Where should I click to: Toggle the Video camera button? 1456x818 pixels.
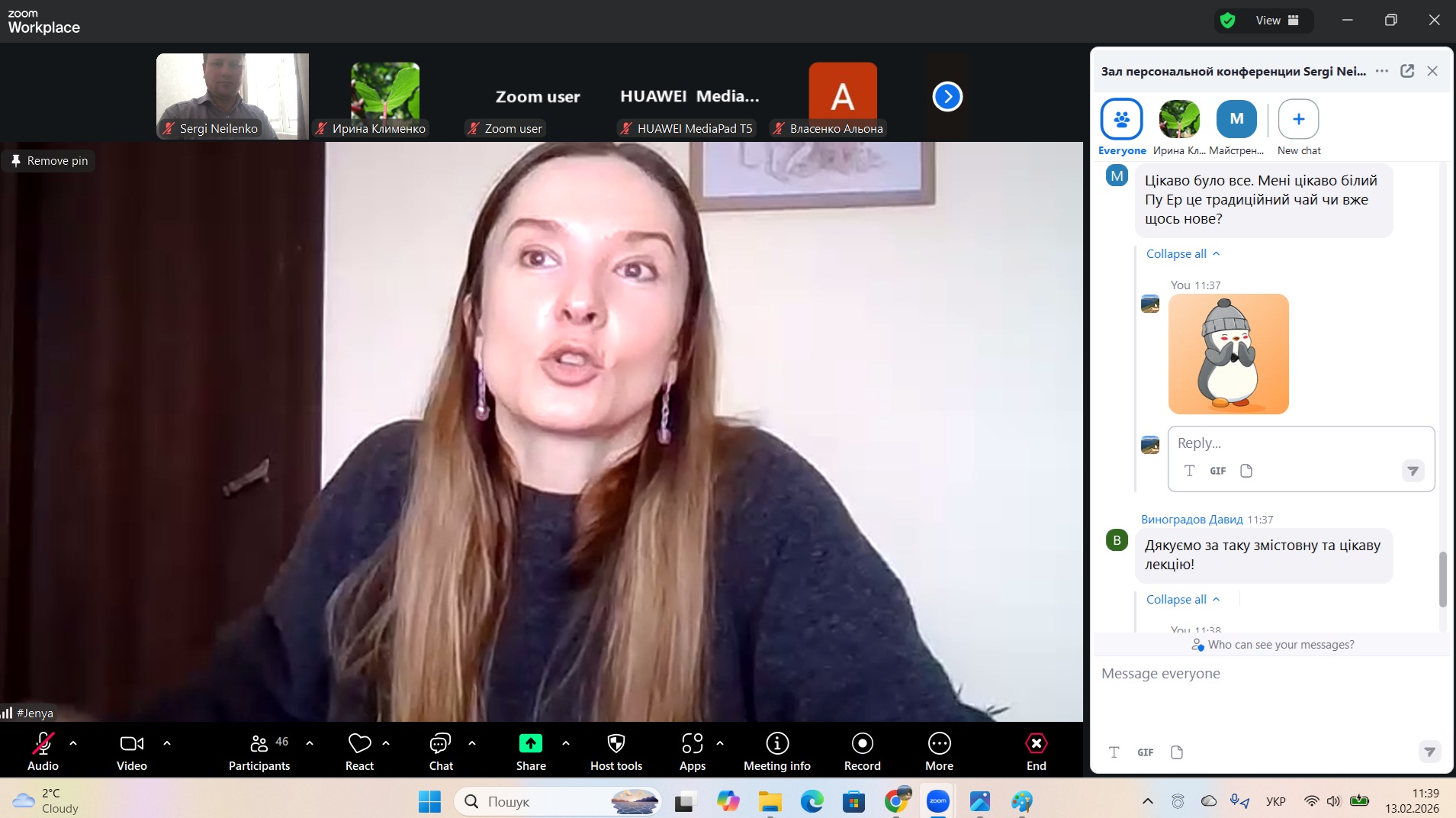click(132, 752)
